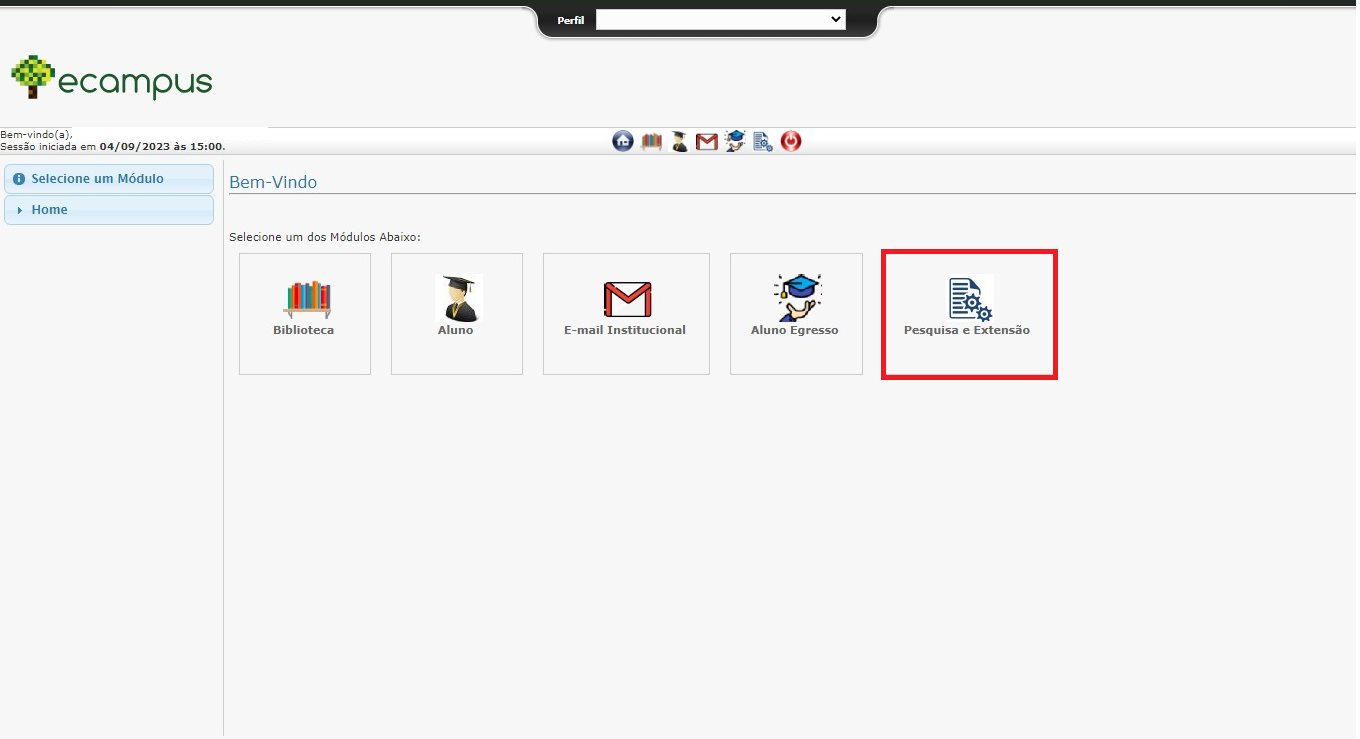1360x739 pixels.
Task: Click the 'E-mail Institucional' tile label
Action: click(625, 330)
